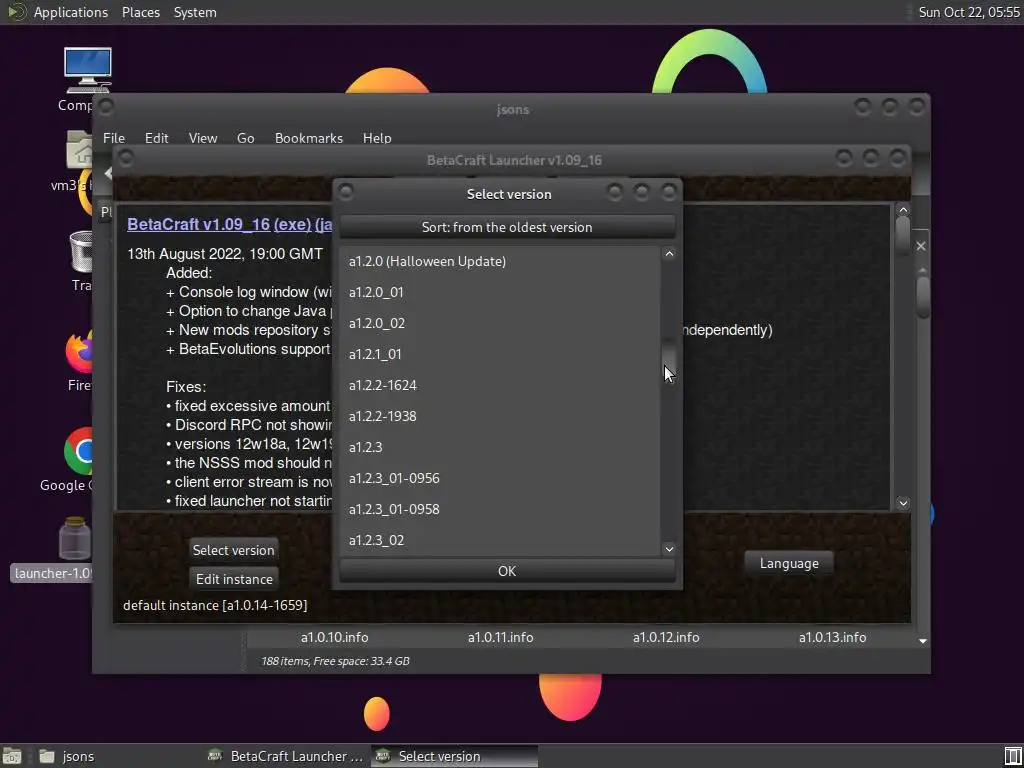
Task: Click workspace switcher icon at bottom right
Action: click(1013, 756)
